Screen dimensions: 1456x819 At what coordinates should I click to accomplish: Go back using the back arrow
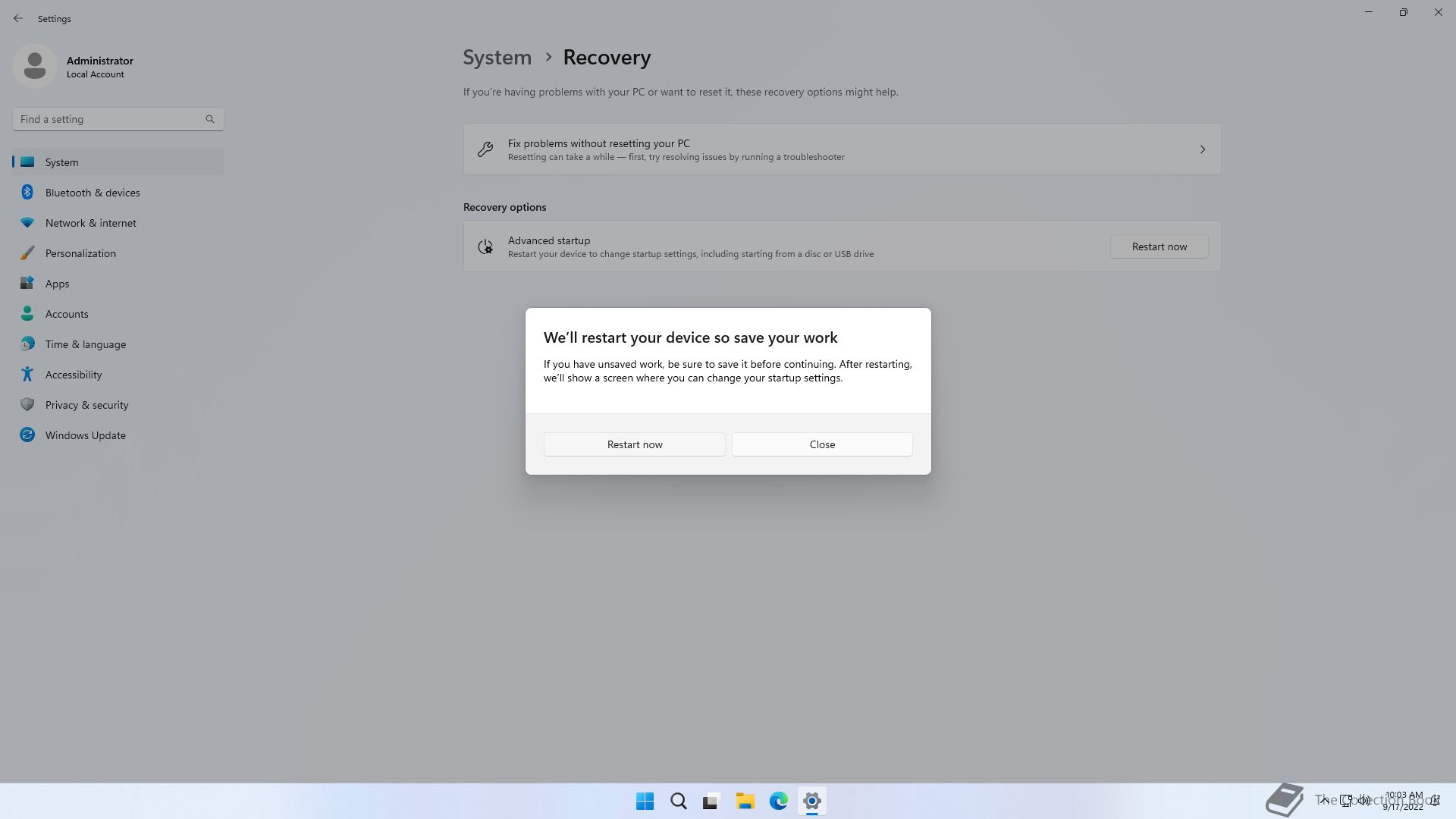(18, 18)
